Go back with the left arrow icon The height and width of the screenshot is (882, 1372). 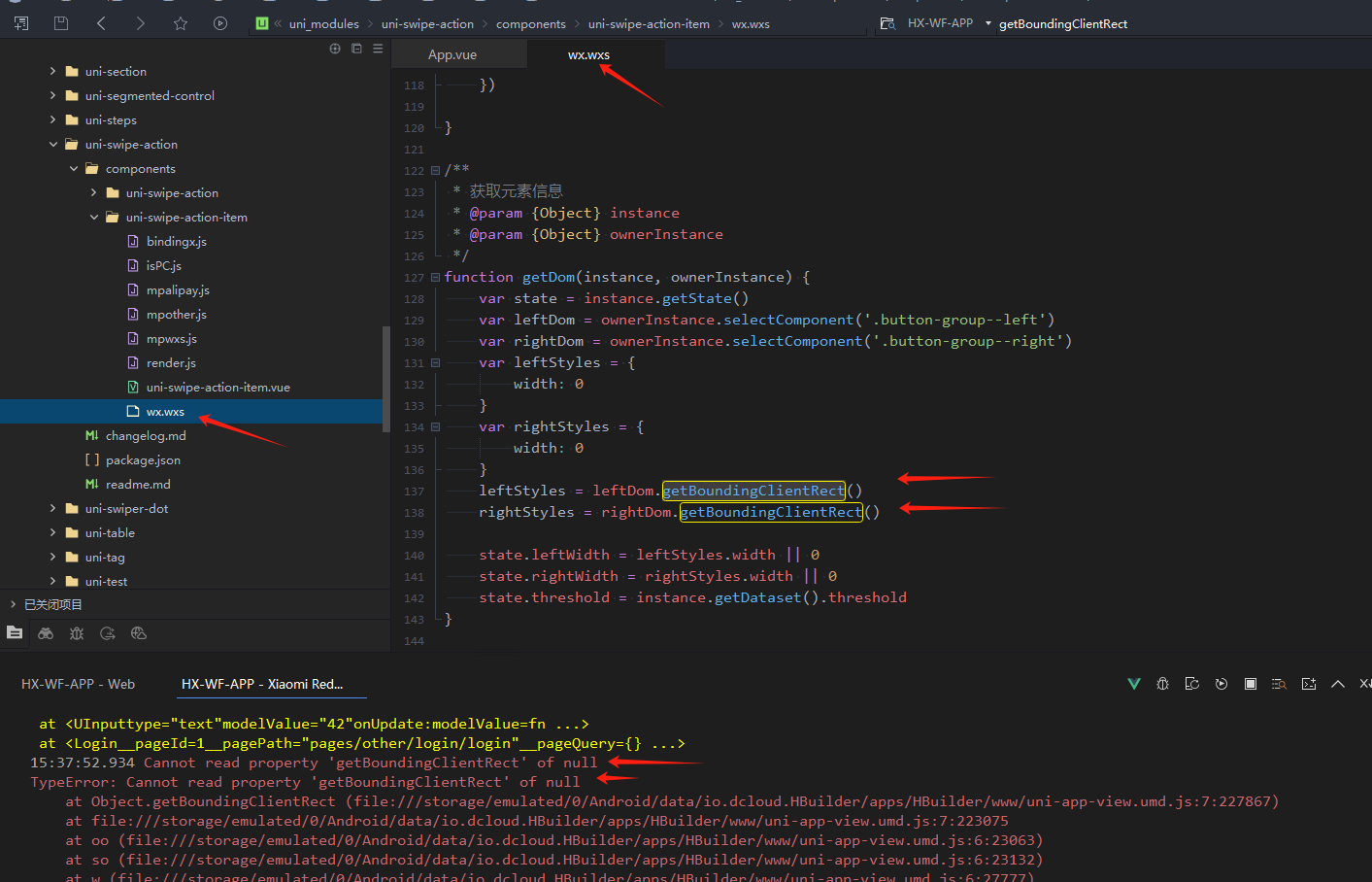[101, 23]
